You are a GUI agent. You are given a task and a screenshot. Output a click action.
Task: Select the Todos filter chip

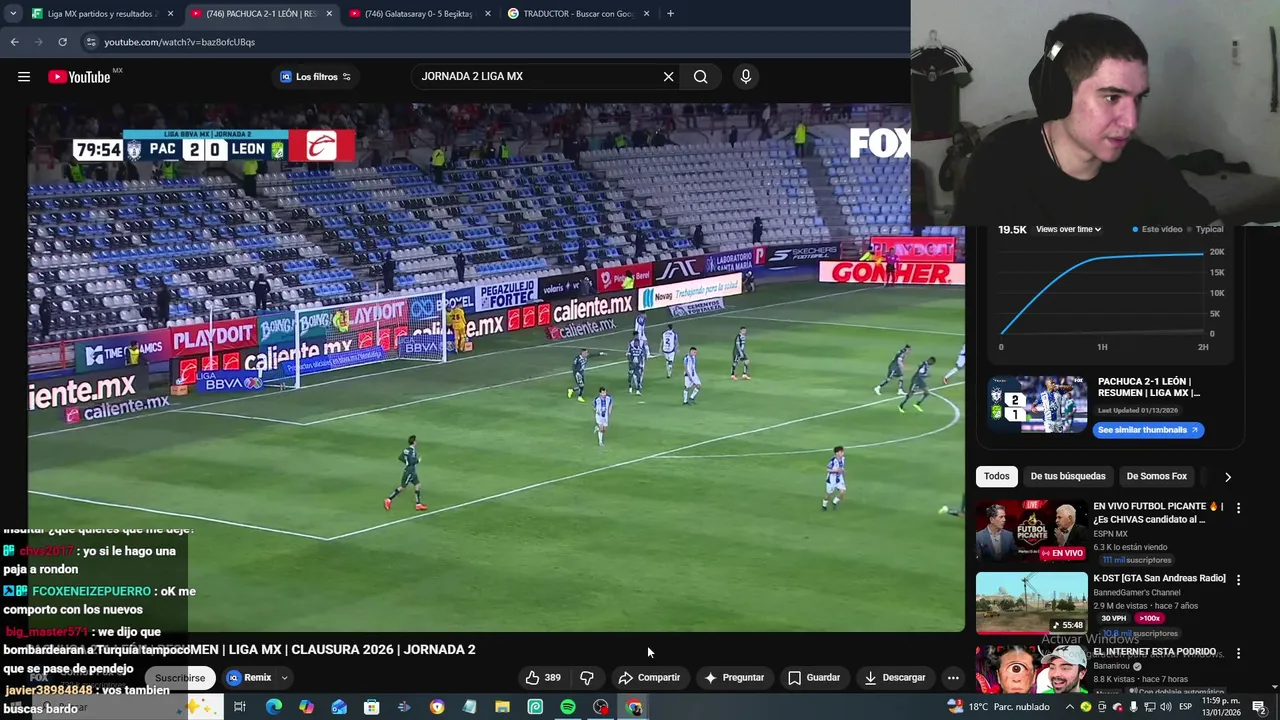coord(996,477)
